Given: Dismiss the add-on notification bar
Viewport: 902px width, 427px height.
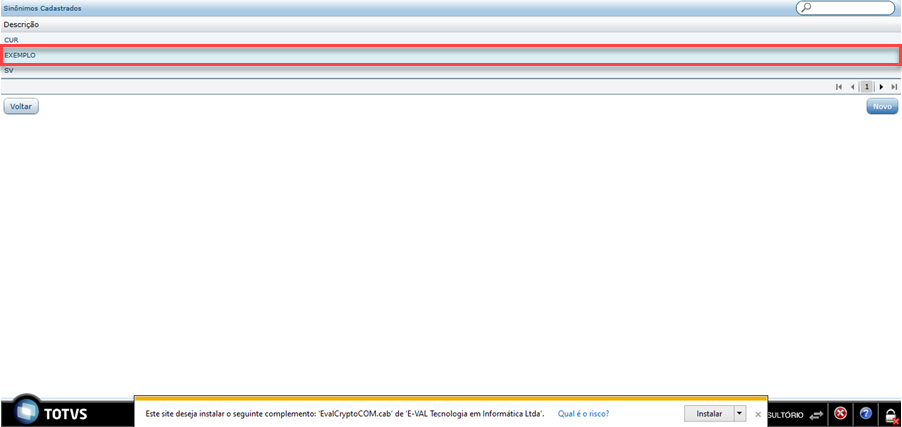Looking at the screenshot, I should (758, 414).
